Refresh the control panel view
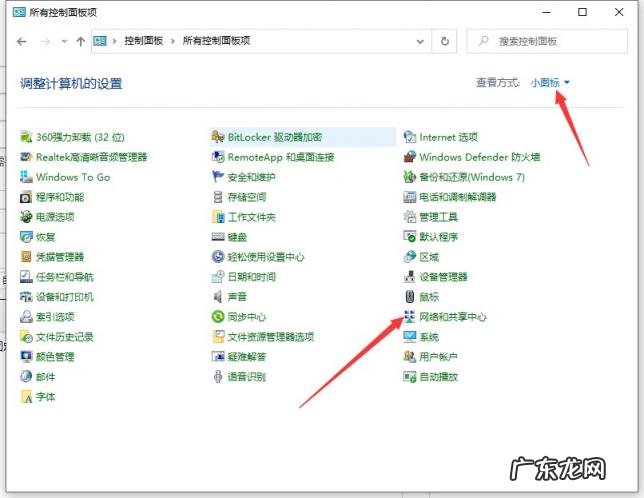The height and width of the screenshot is (498, 644). pyautogui.click(x=444, y=41)
